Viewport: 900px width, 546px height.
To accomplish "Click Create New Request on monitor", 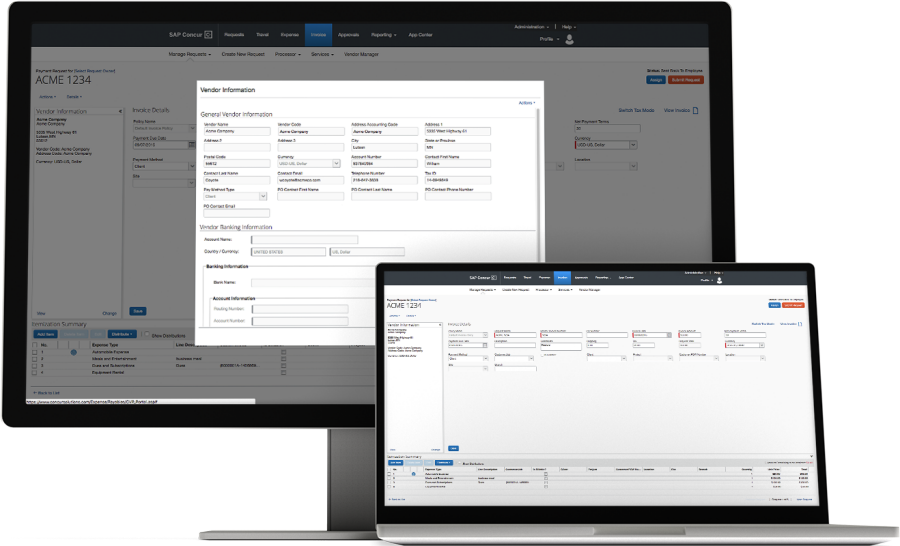I will [243, 54].
